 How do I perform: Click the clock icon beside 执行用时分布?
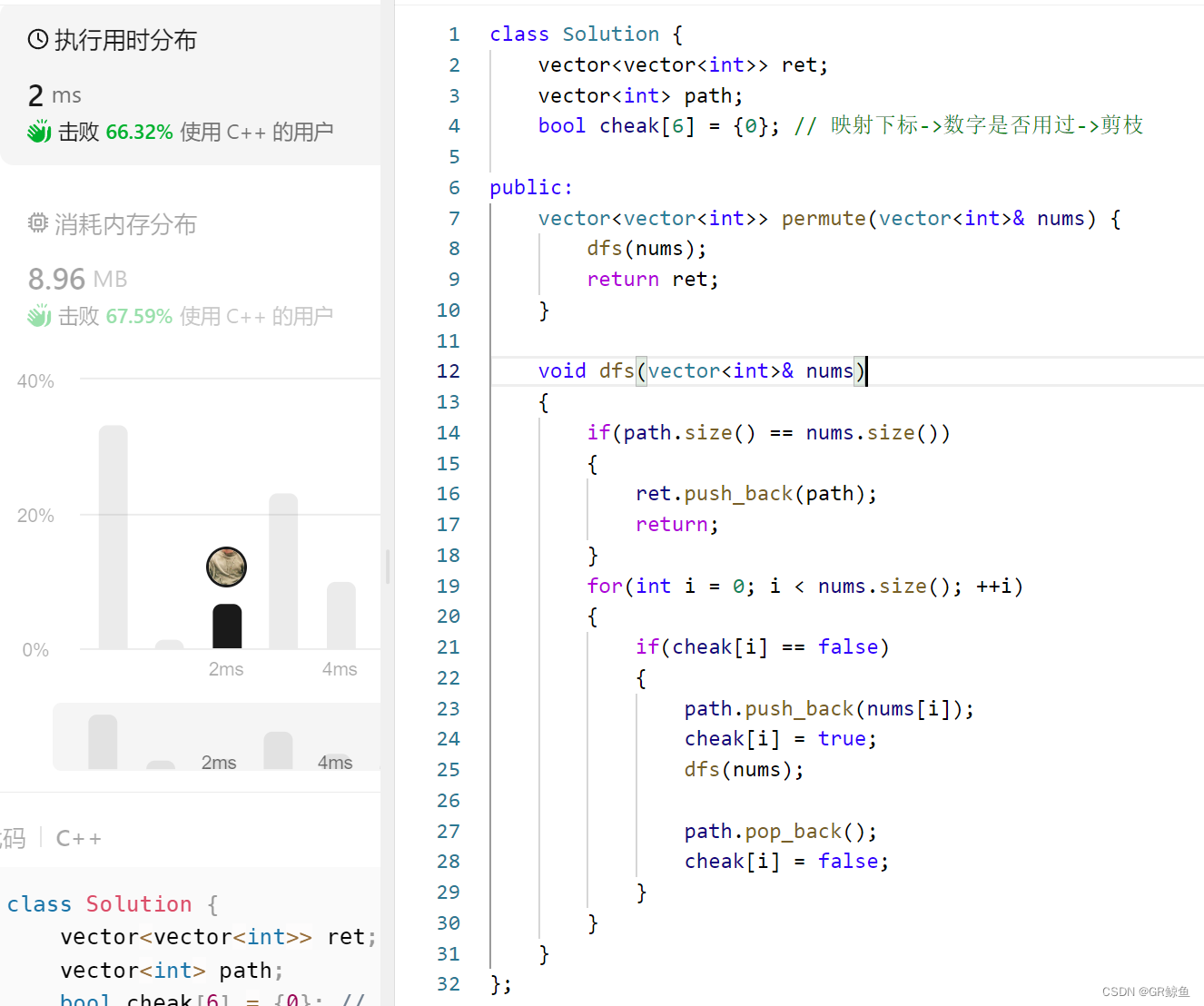point(38,39)
